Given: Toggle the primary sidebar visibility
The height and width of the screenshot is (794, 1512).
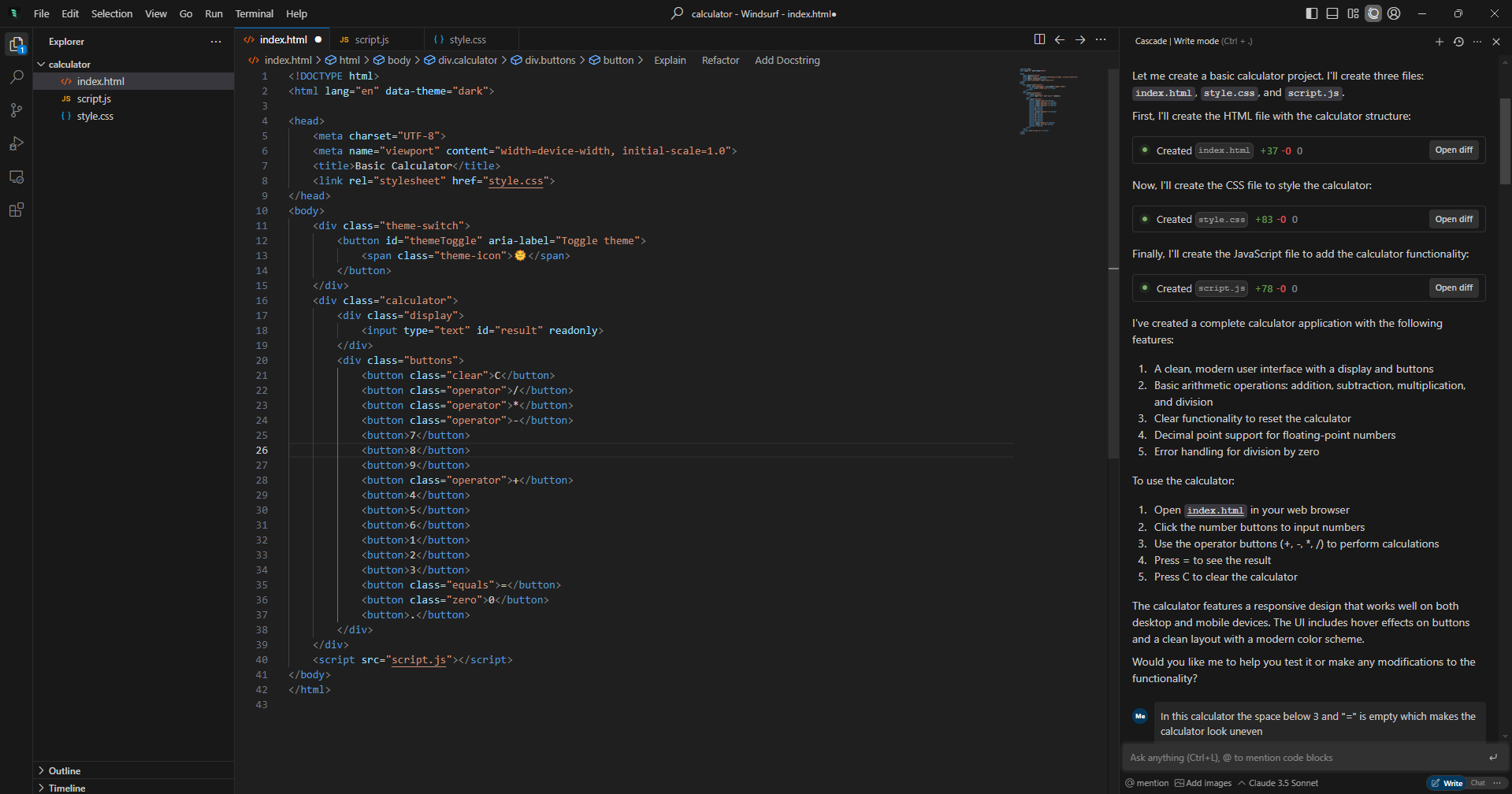Looking at the screenshot, I should pos(1311,13).
